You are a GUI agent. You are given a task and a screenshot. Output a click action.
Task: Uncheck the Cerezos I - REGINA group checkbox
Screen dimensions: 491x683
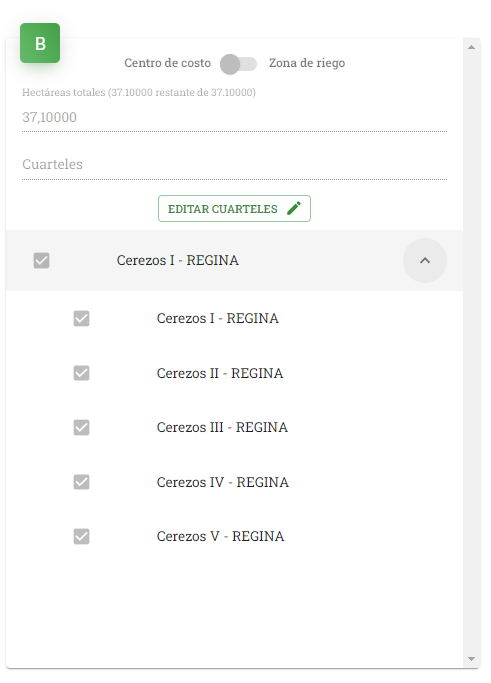(x=41, y=260)
